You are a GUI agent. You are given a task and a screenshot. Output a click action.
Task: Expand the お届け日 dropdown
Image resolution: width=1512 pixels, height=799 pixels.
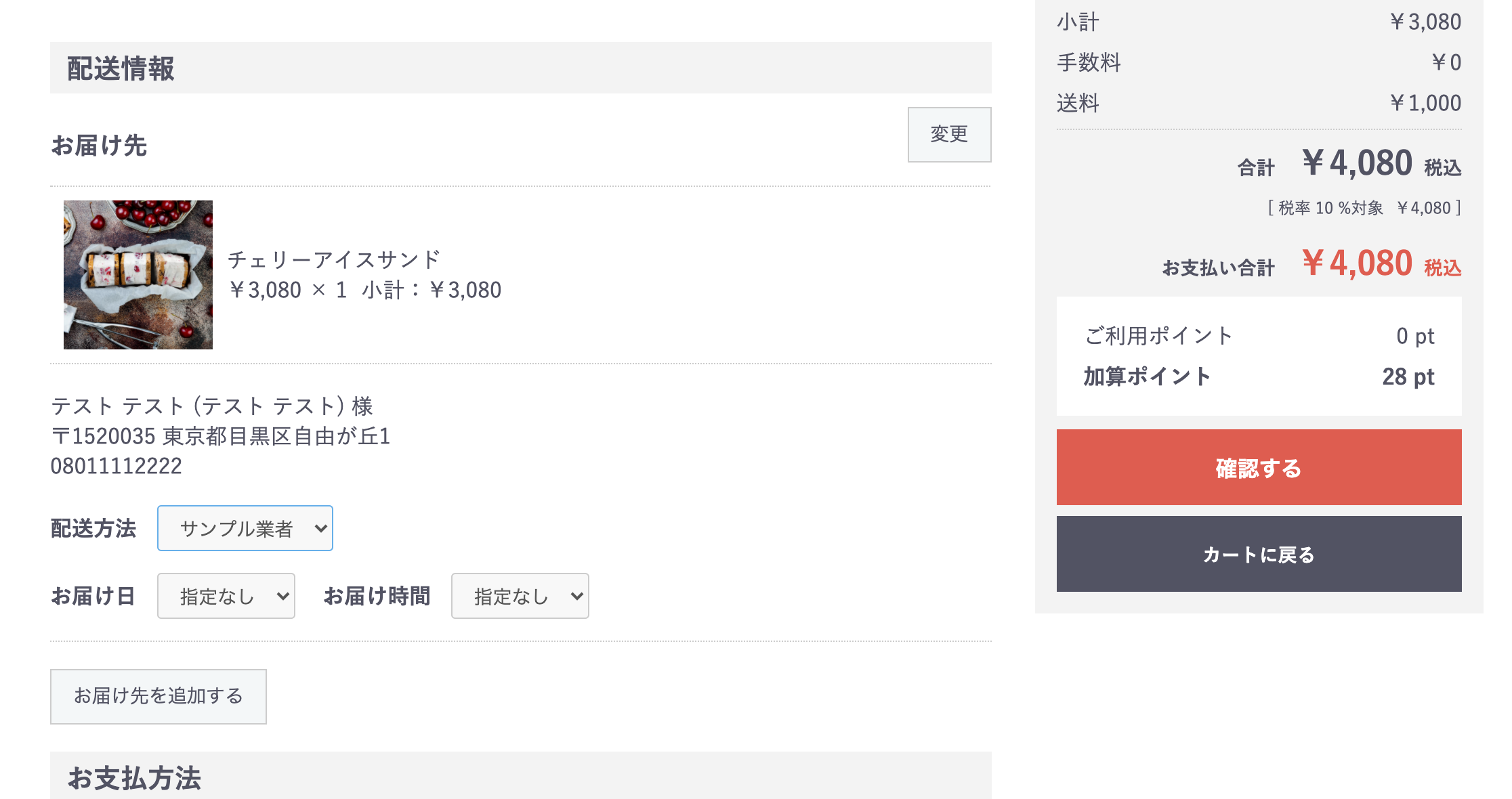(x=226, y=596)
